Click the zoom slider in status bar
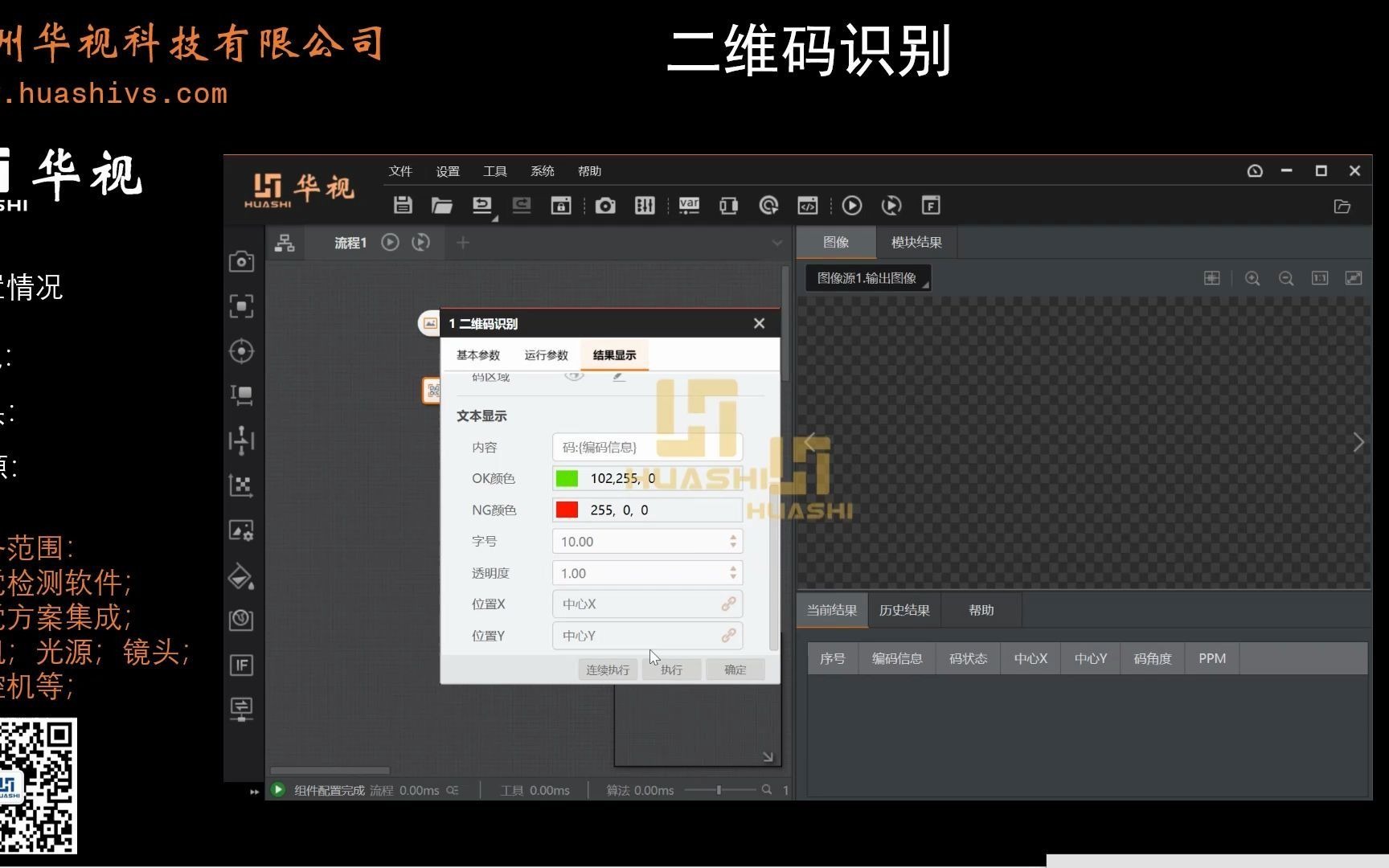This screenshot has height=868, width=1389. pyautogui.click(x=719, y=790)
